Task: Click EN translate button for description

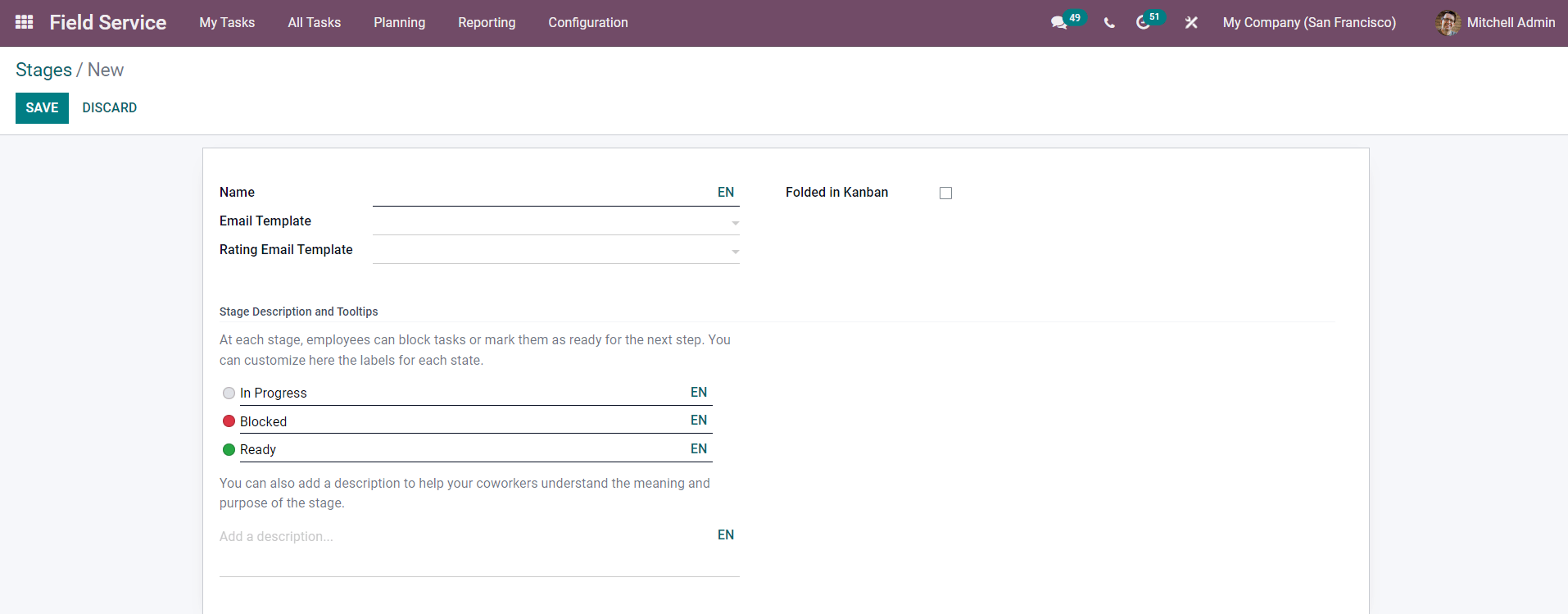Action: click(x=726, y=535)
